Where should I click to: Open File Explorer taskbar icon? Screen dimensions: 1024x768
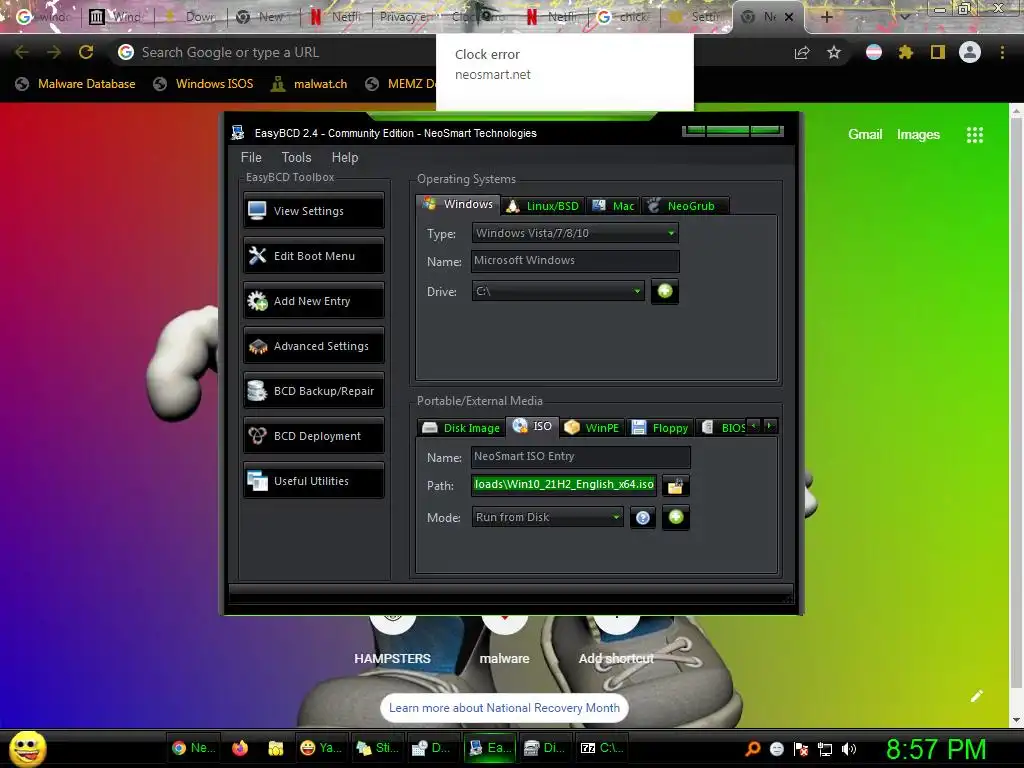[276, 748]
